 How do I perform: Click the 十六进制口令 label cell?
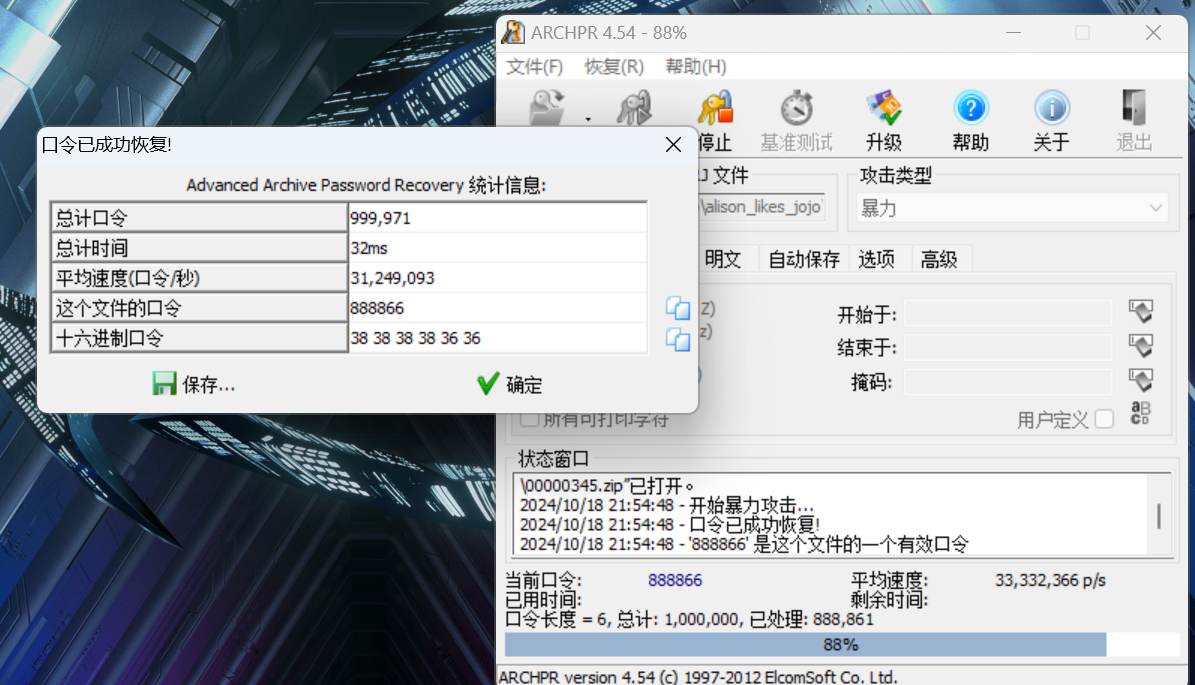(200, 338)
